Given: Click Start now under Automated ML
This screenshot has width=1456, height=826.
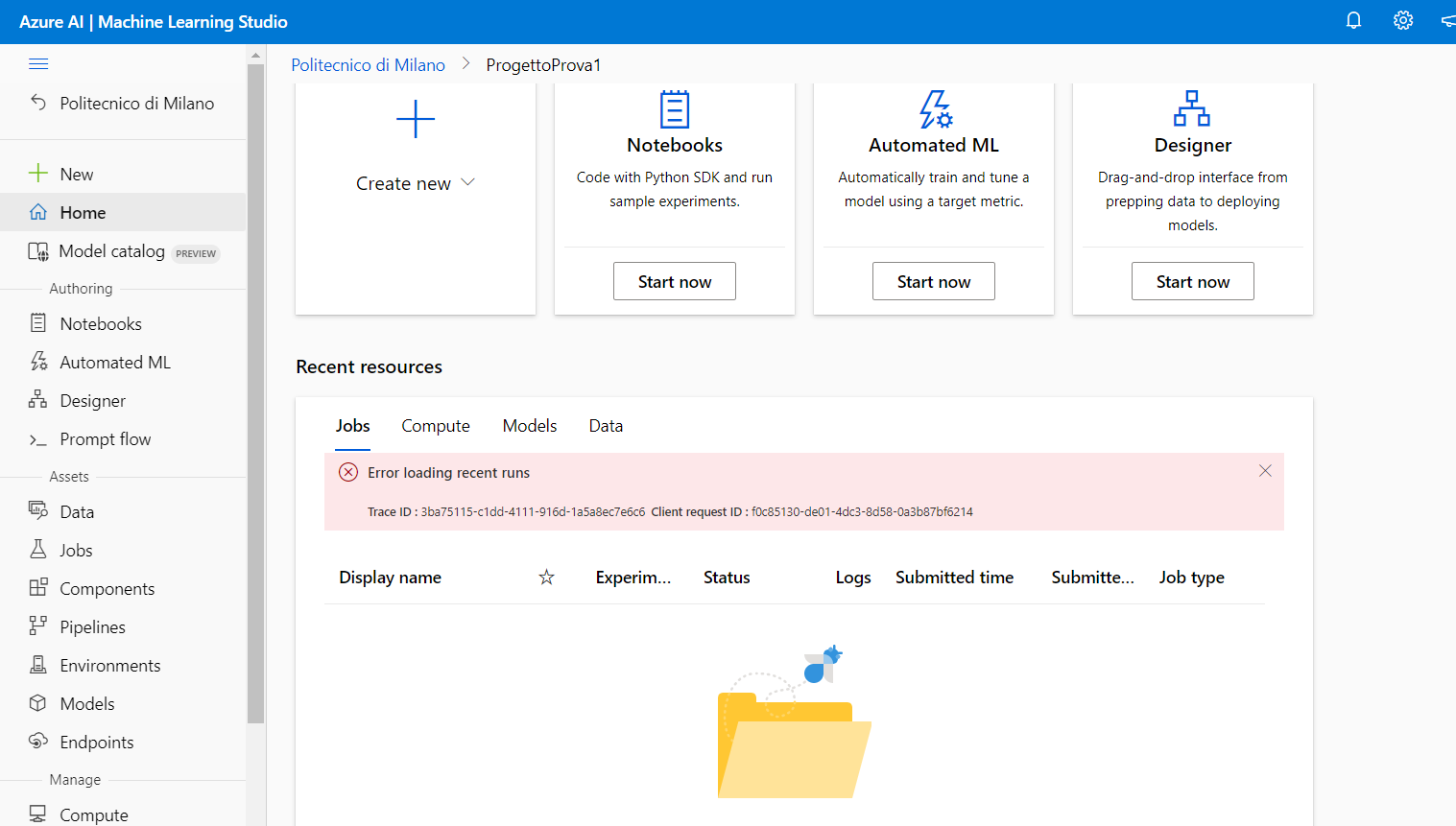Looking at the screenshot, I should pos(933,281).
